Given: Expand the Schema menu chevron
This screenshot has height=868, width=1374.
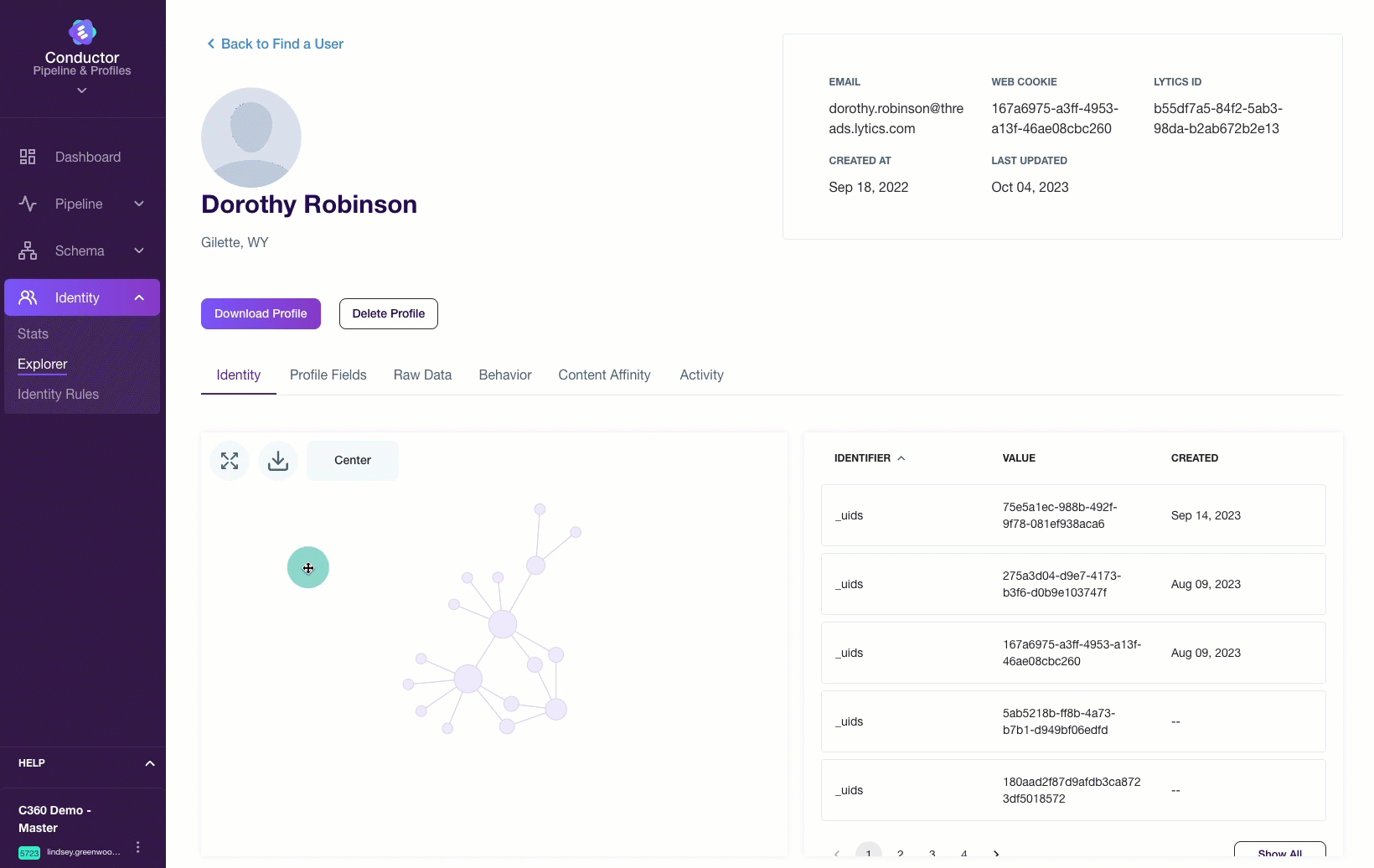Looking at the screenshot, I should (139, 251).
